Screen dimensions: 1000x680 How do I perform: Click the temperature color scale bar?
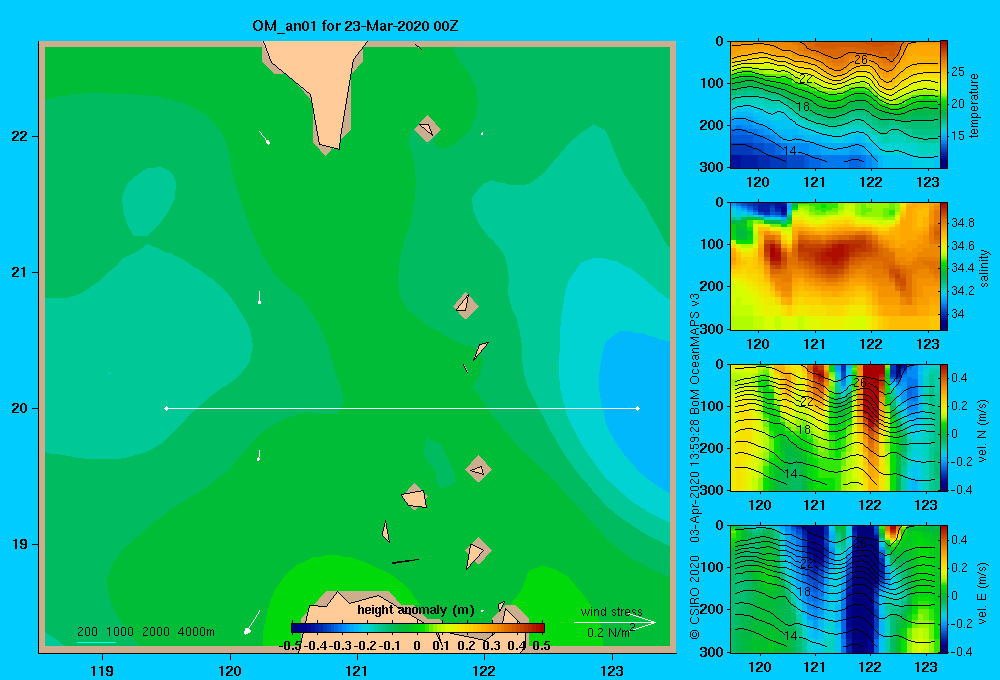click(944, 105)
